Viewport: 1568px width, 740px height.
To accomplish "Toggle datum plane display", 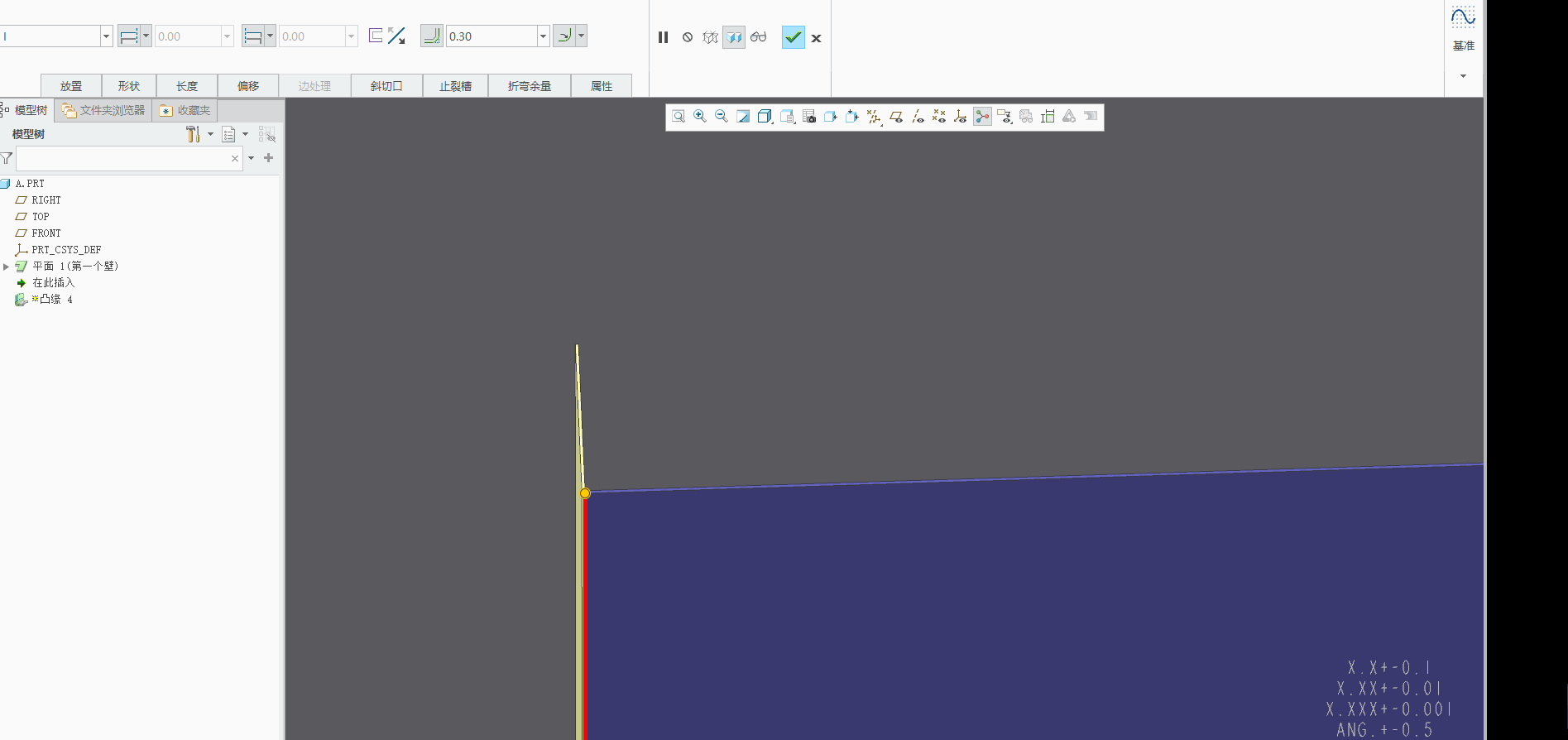I will click(x=896, y=117).
